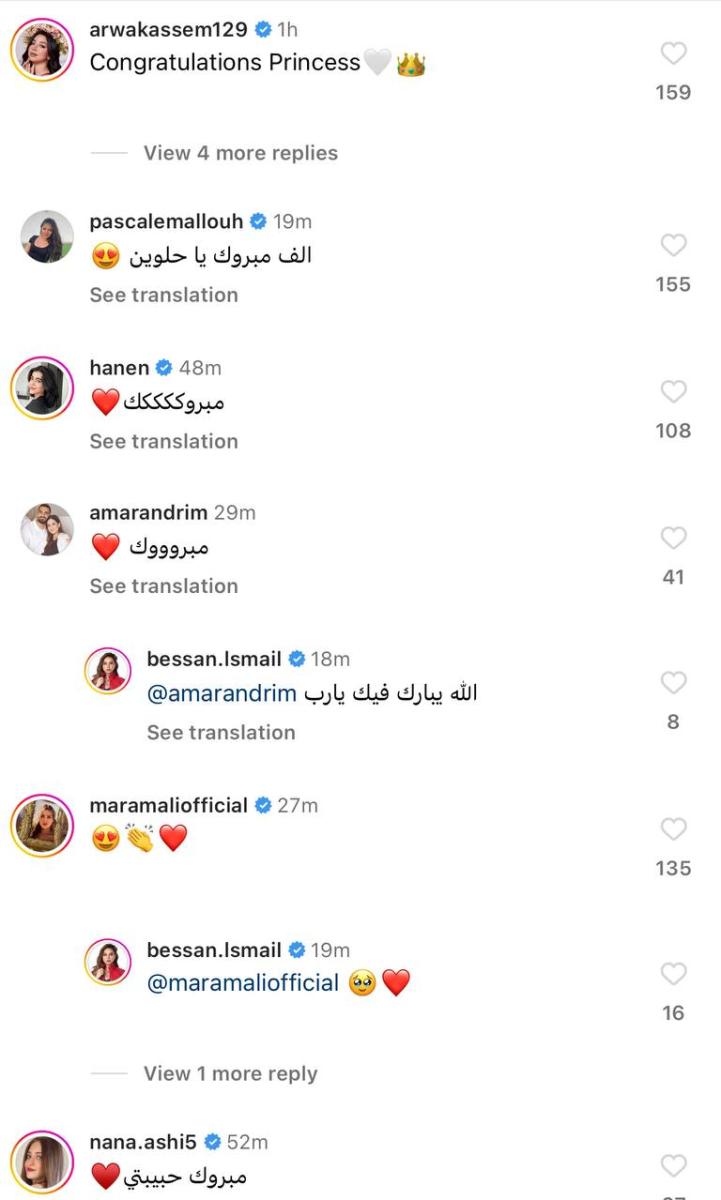Open hanen username profile
Viewport: 721px width, 1200px height.
tap(119, 368)
